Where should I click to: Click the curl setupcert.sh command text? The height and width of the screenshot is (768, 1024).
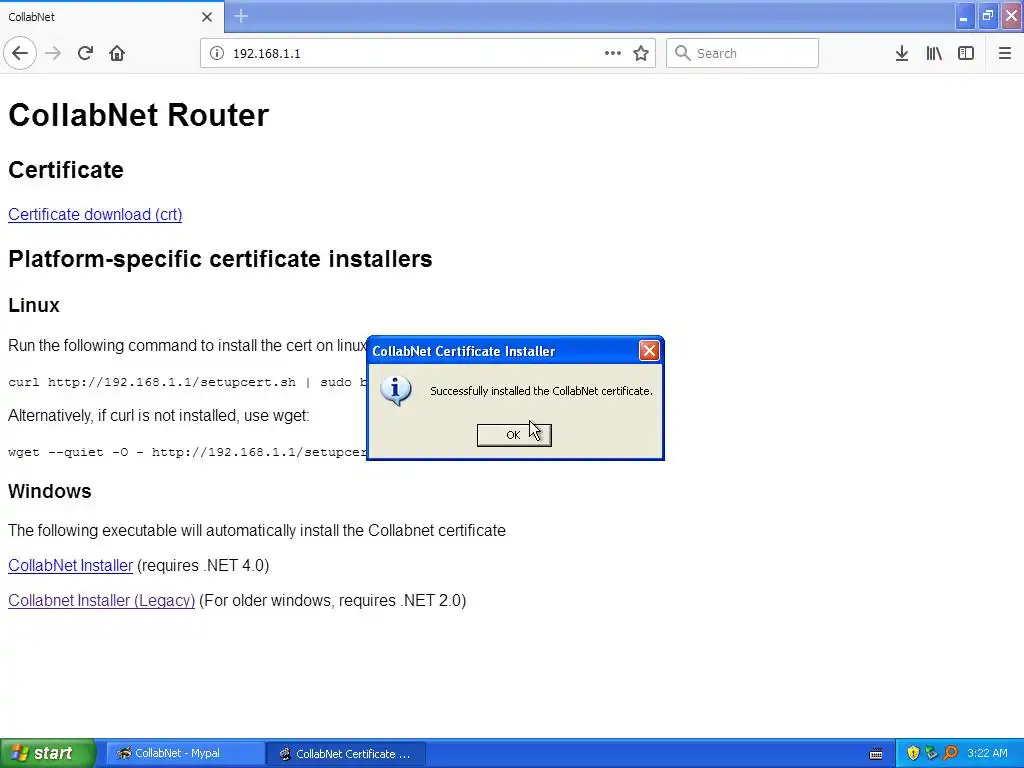188,382
